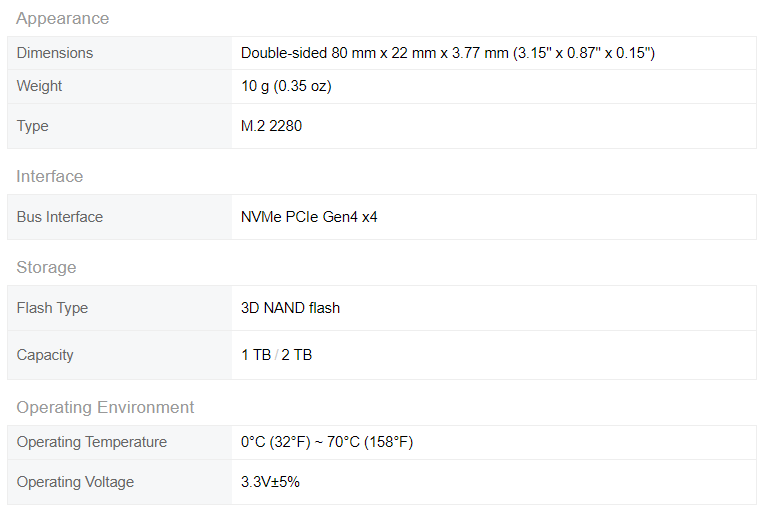The height and width of the screenshot is (512, 764).
Task: Click the Appearance section heading
Action: pos(62,18)
